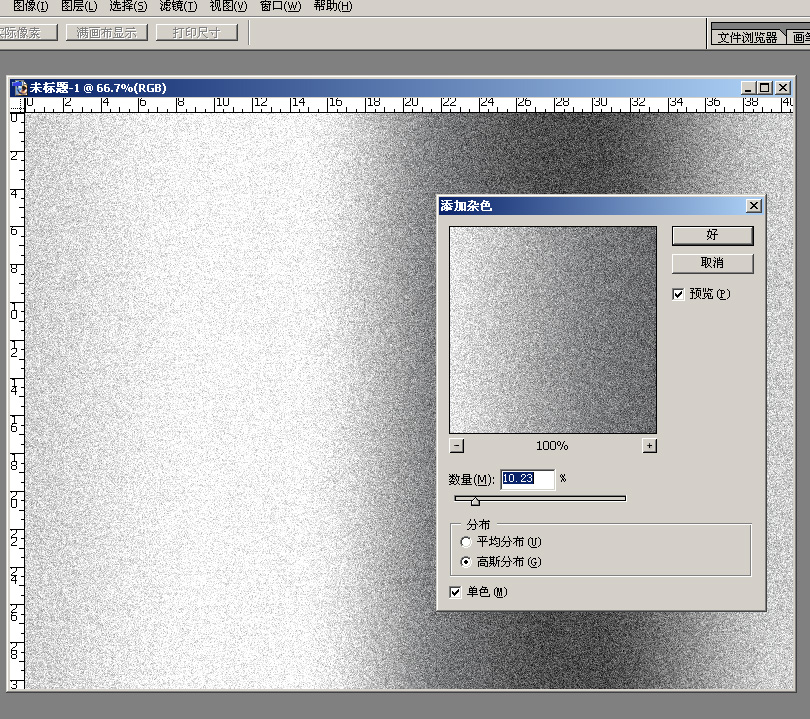
Task: Open the 选择(S) menu
Action: tap(128, 6)
